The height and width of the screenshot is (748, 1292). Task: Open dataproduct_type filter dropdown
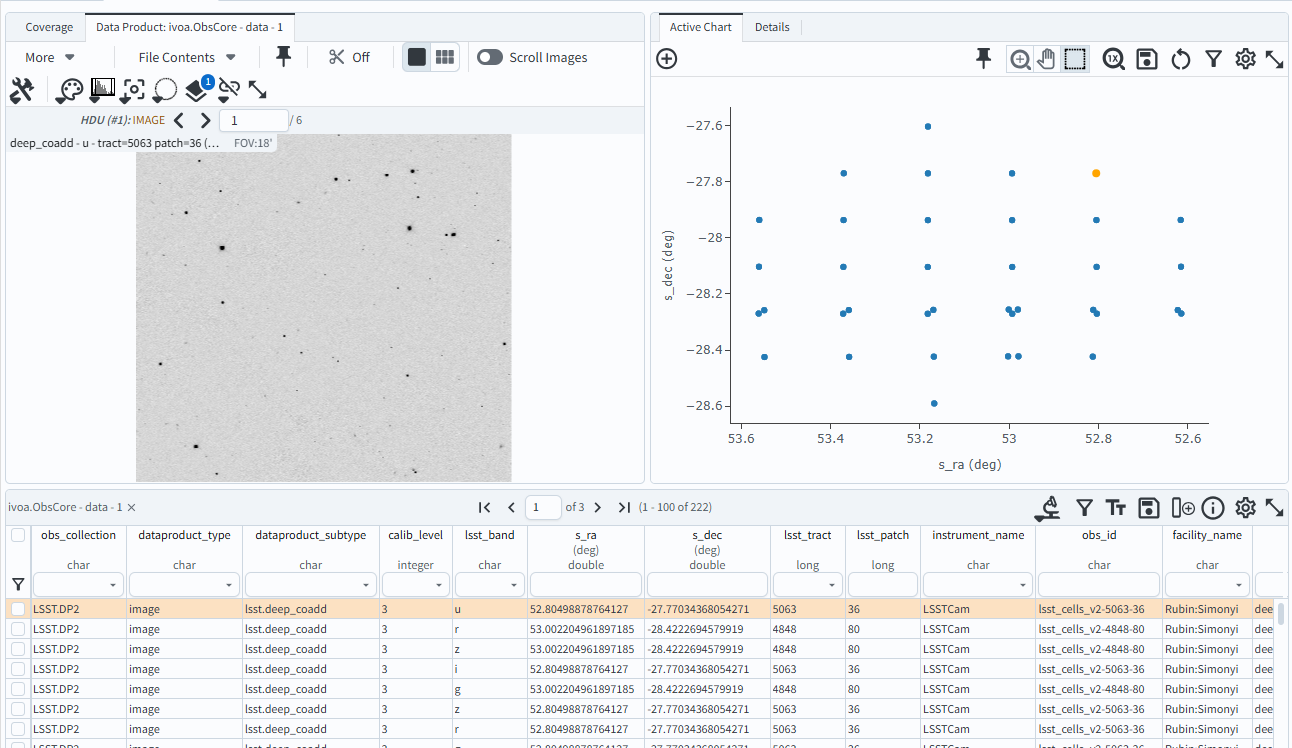229,584
